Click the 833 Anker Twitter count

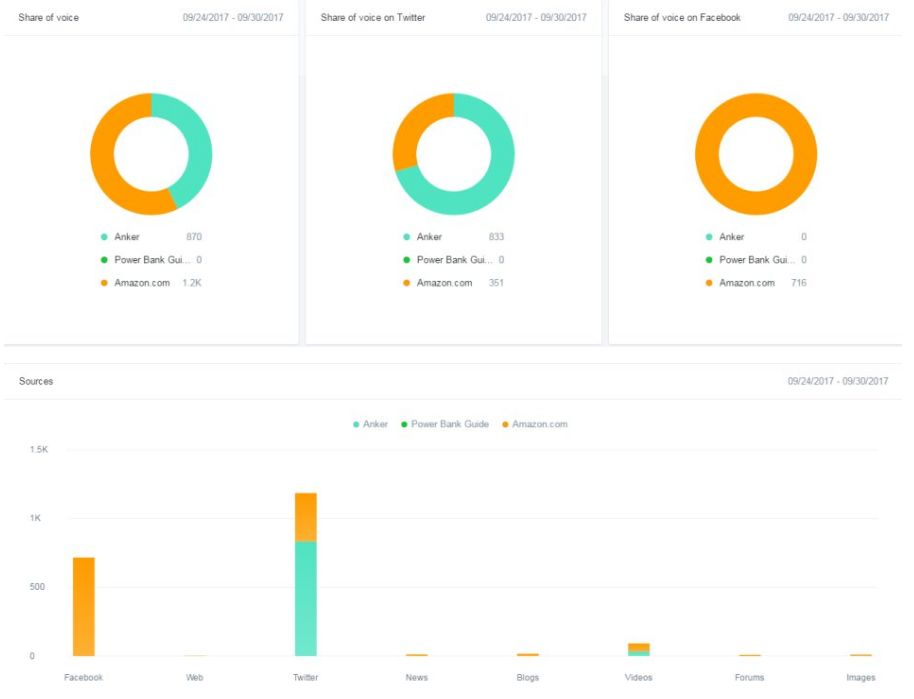[x=496, y=237]
